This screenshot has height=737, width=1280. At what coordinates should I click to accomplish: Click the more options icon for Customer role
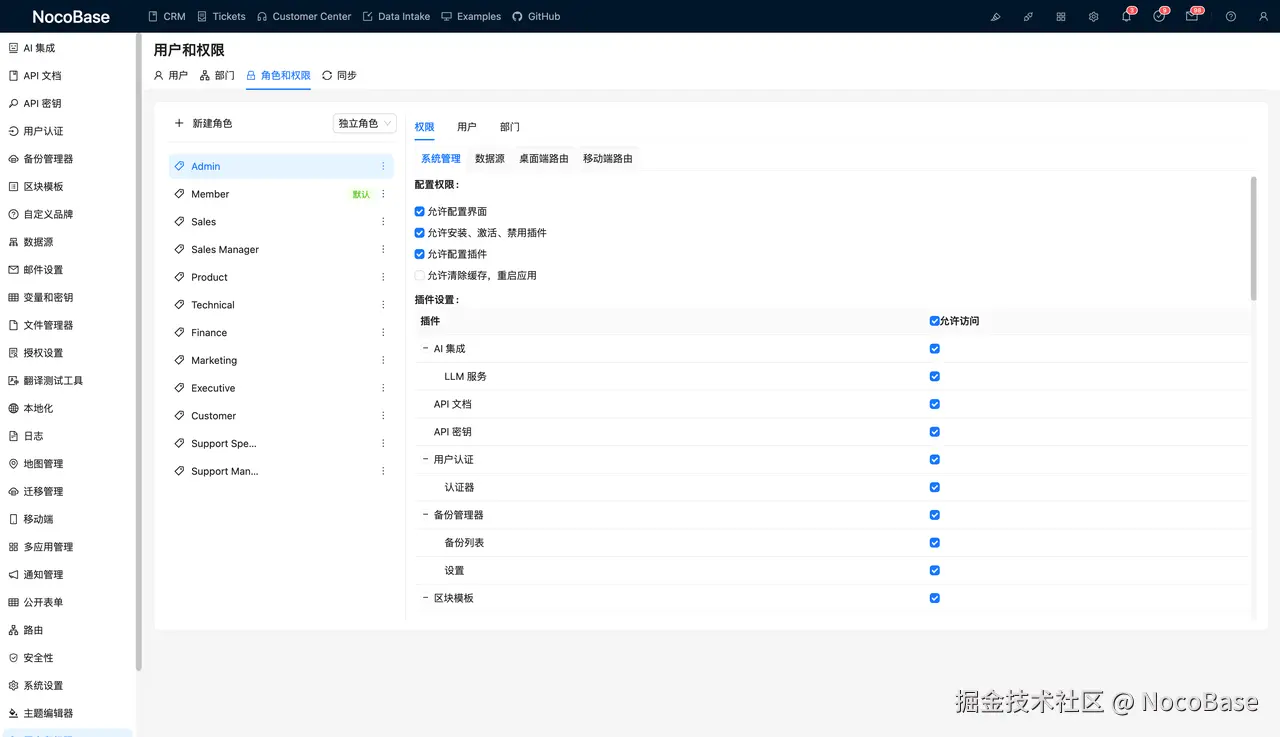[383, 416]
